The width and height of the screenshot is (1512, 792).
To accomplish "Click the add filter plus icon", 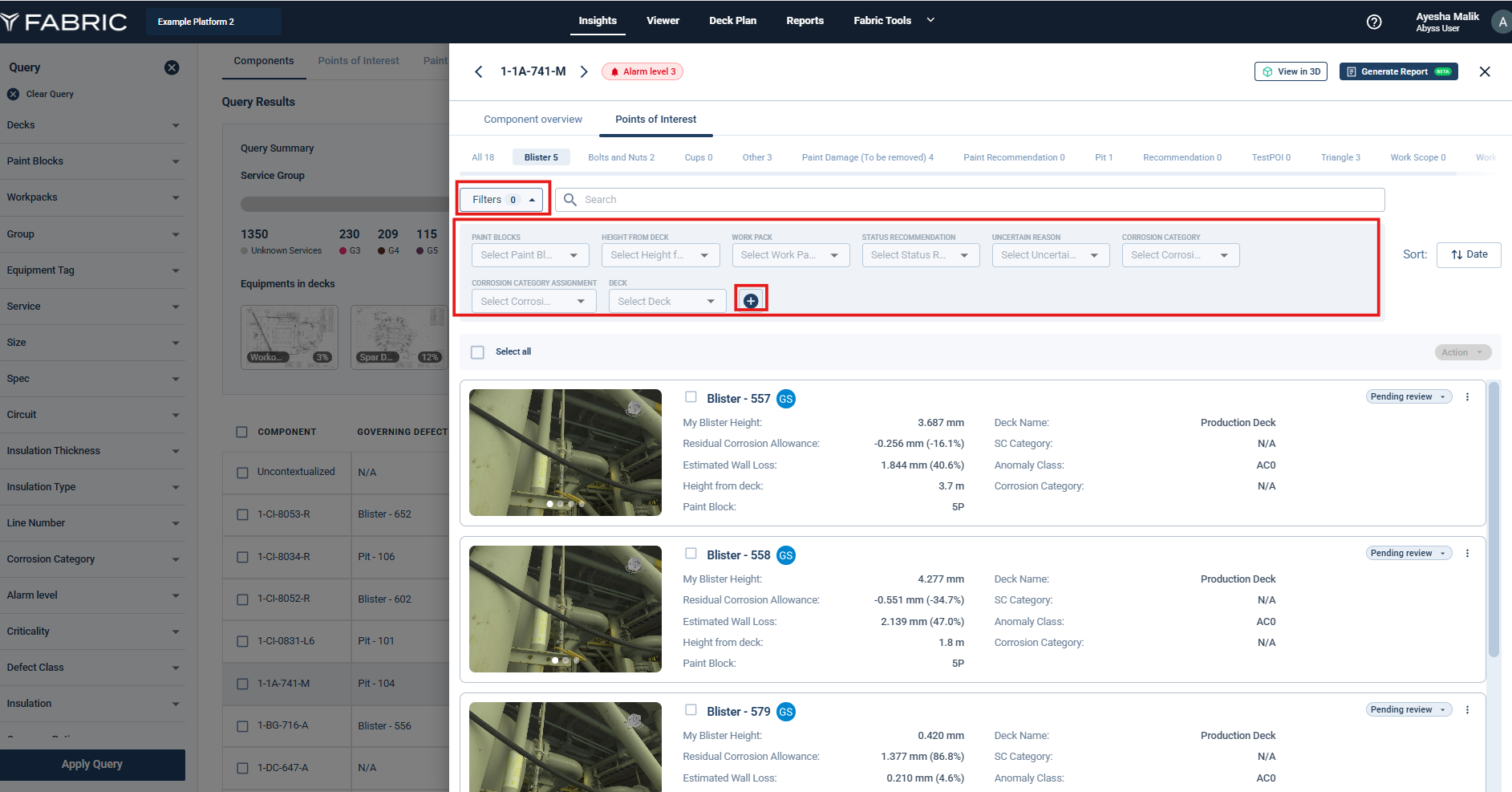I will 751,301.
